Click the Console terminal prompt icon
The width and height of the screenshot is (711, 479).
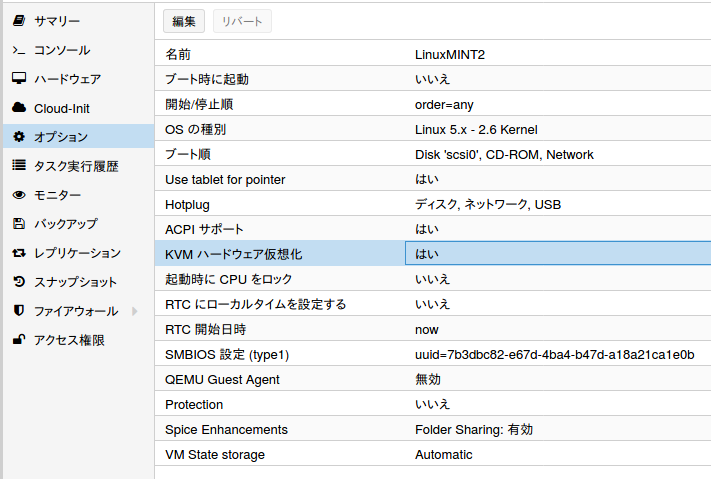pyautogui.click(x=18, y=50)
